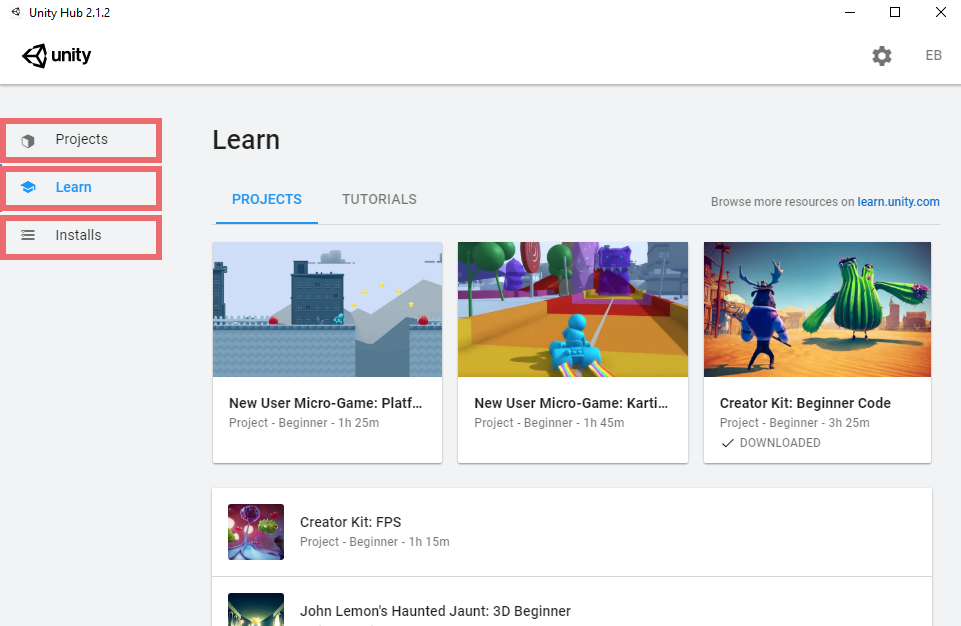Open 'John Lemon's Haunted Jaunt: 3D Beginner'
961x626 pixels.
435,611
